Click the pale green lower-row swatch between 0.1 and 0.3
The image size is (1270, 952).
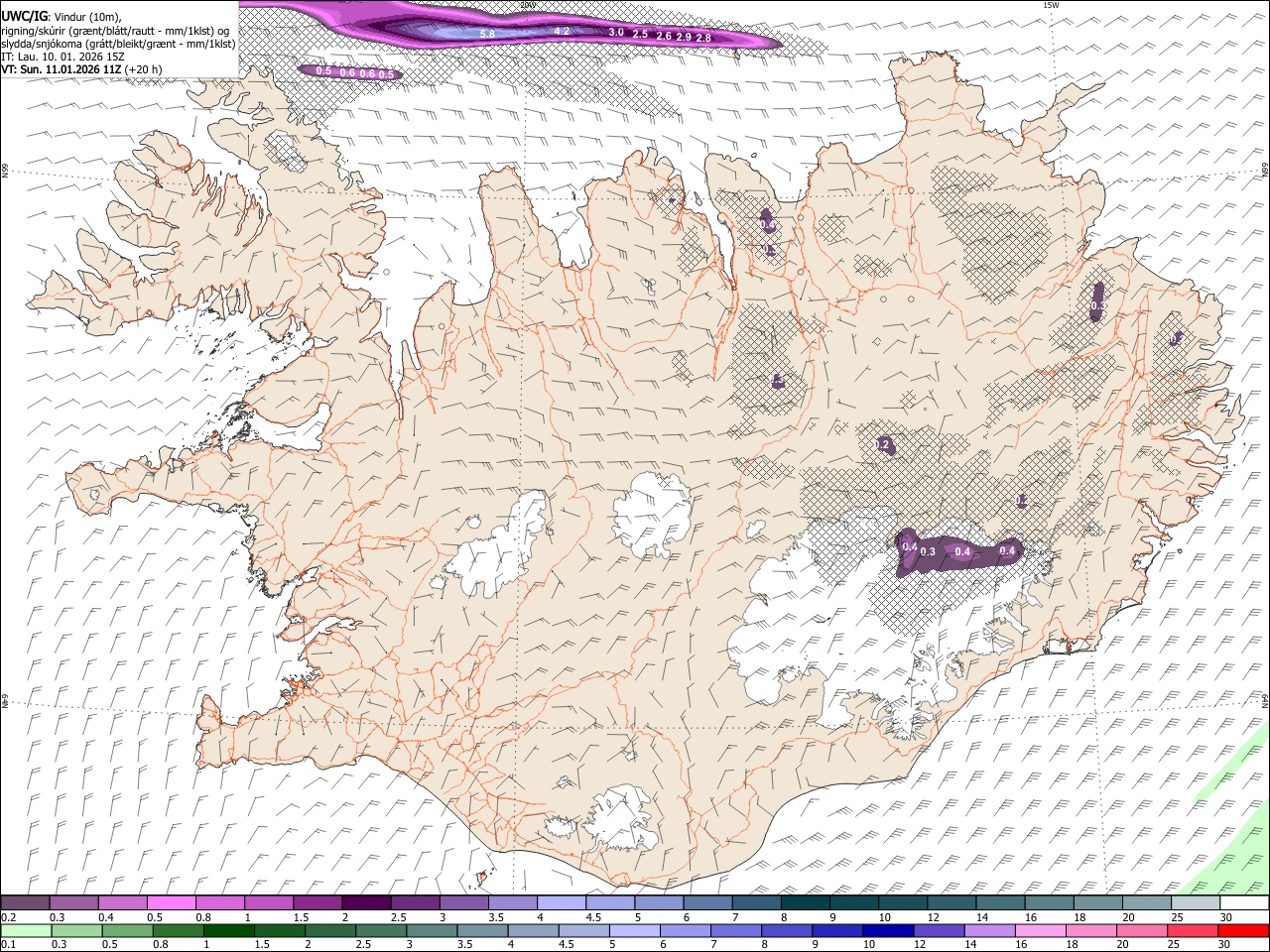(x=26, y=931)
